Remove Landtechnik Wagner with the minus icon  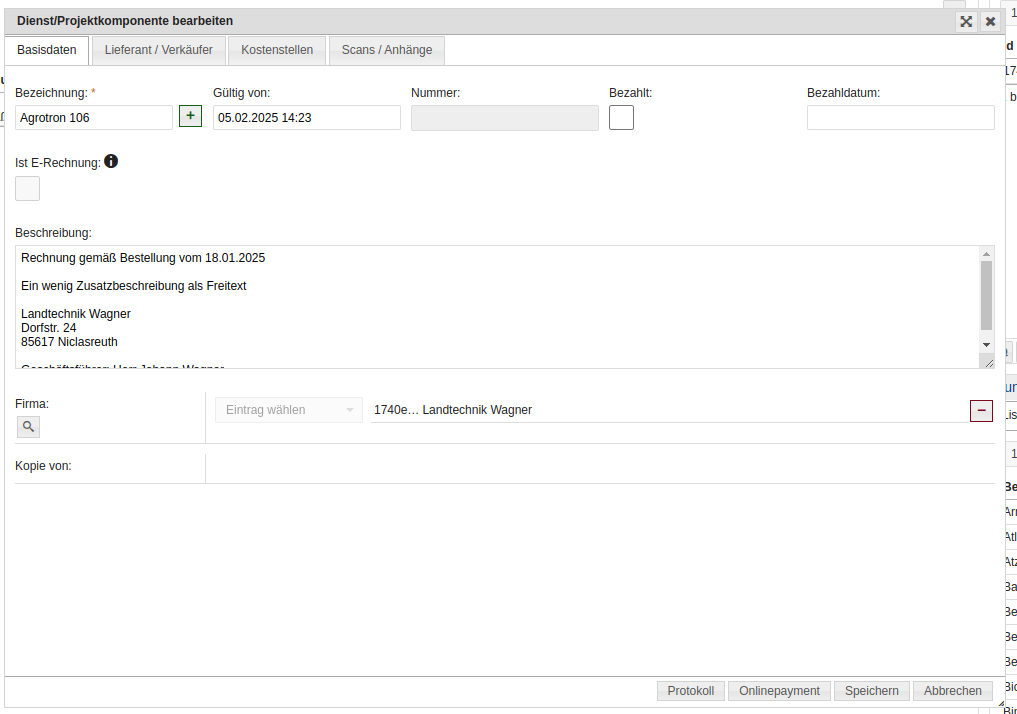(x=981, y=410)
